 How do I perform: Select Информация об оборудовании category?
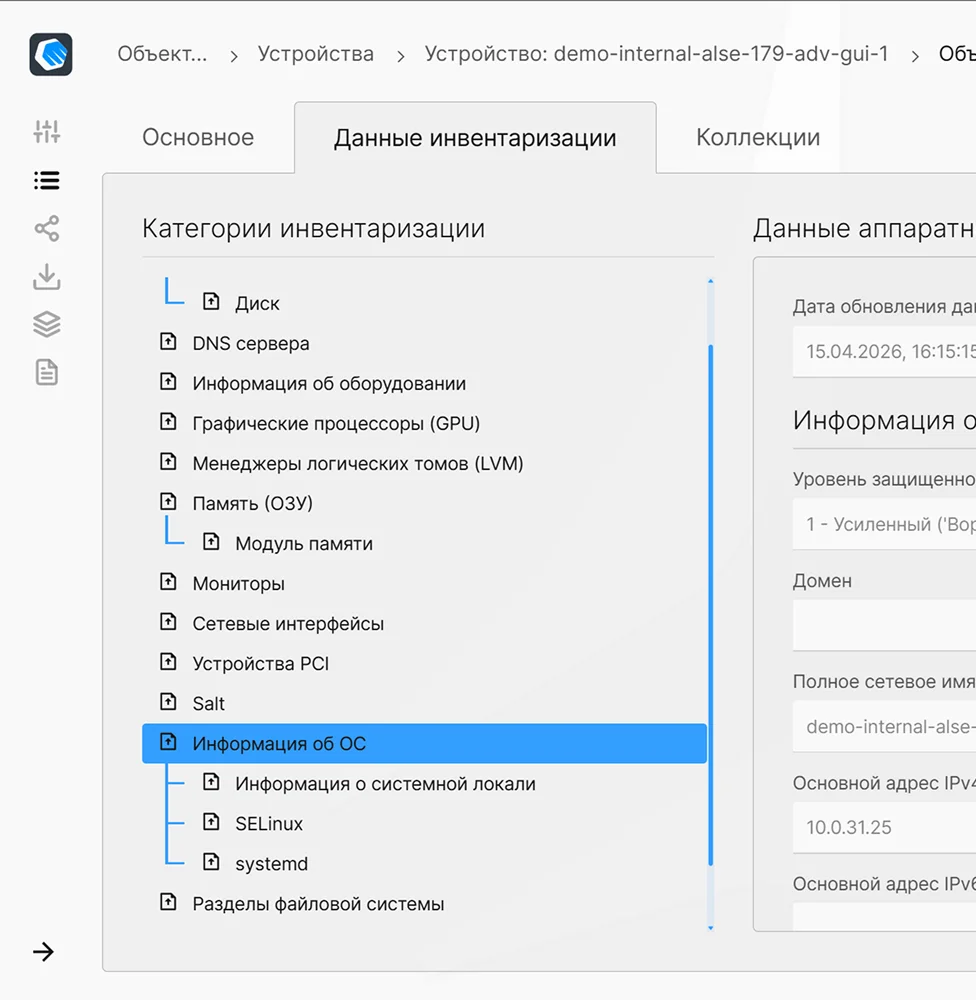pos(329,384)
